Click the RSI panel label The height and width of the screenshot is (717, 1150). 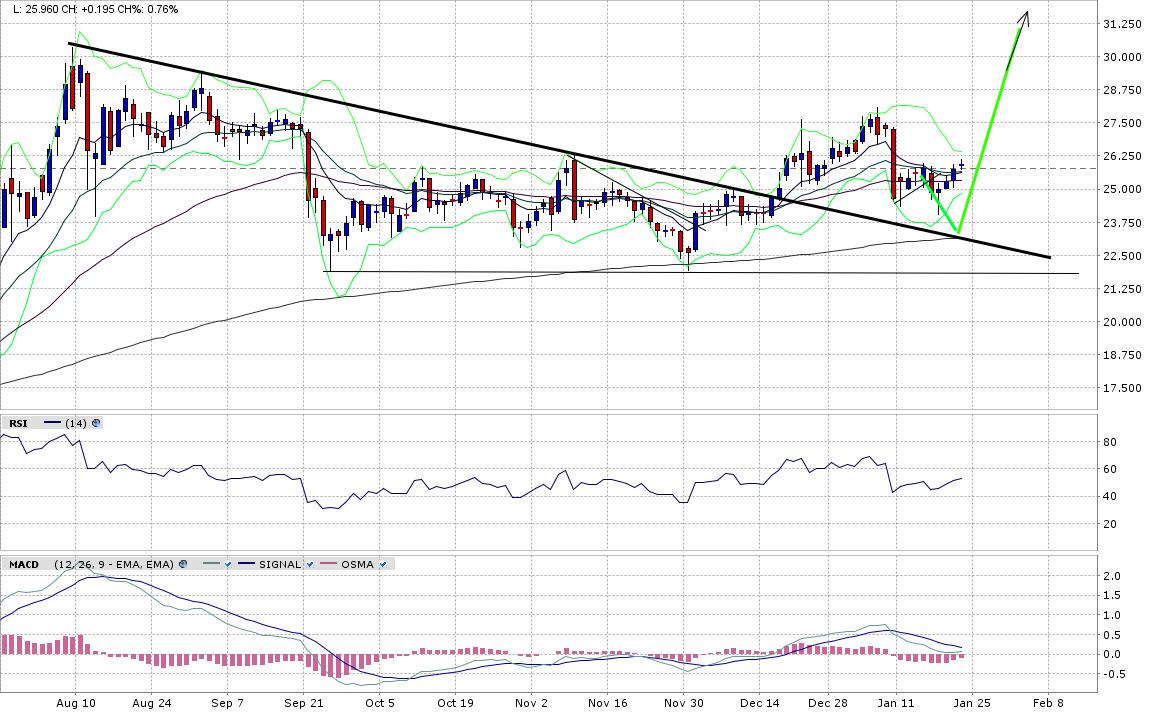18,423
